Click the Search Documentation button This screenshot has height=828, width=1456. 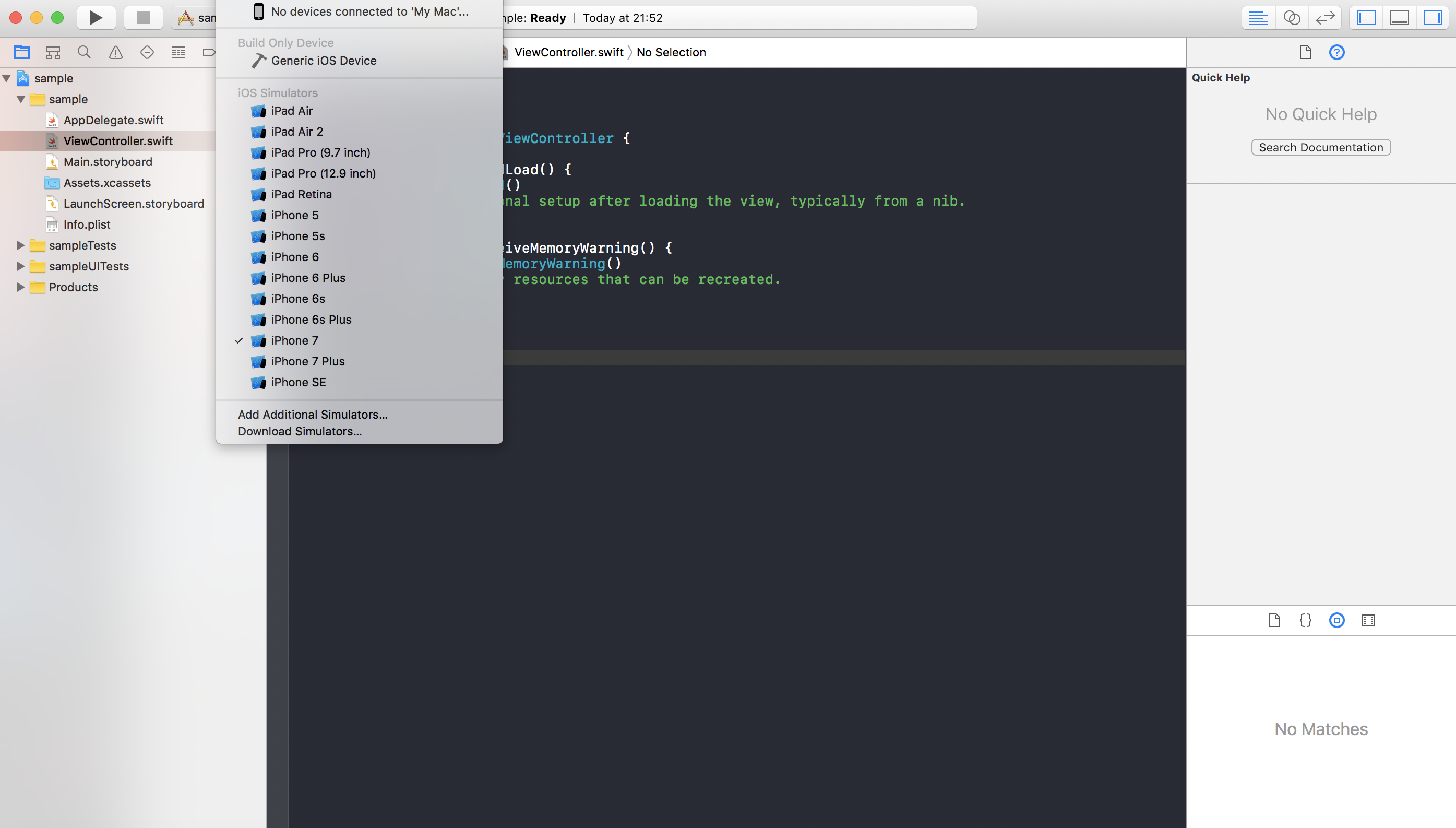click(1321, 147)
